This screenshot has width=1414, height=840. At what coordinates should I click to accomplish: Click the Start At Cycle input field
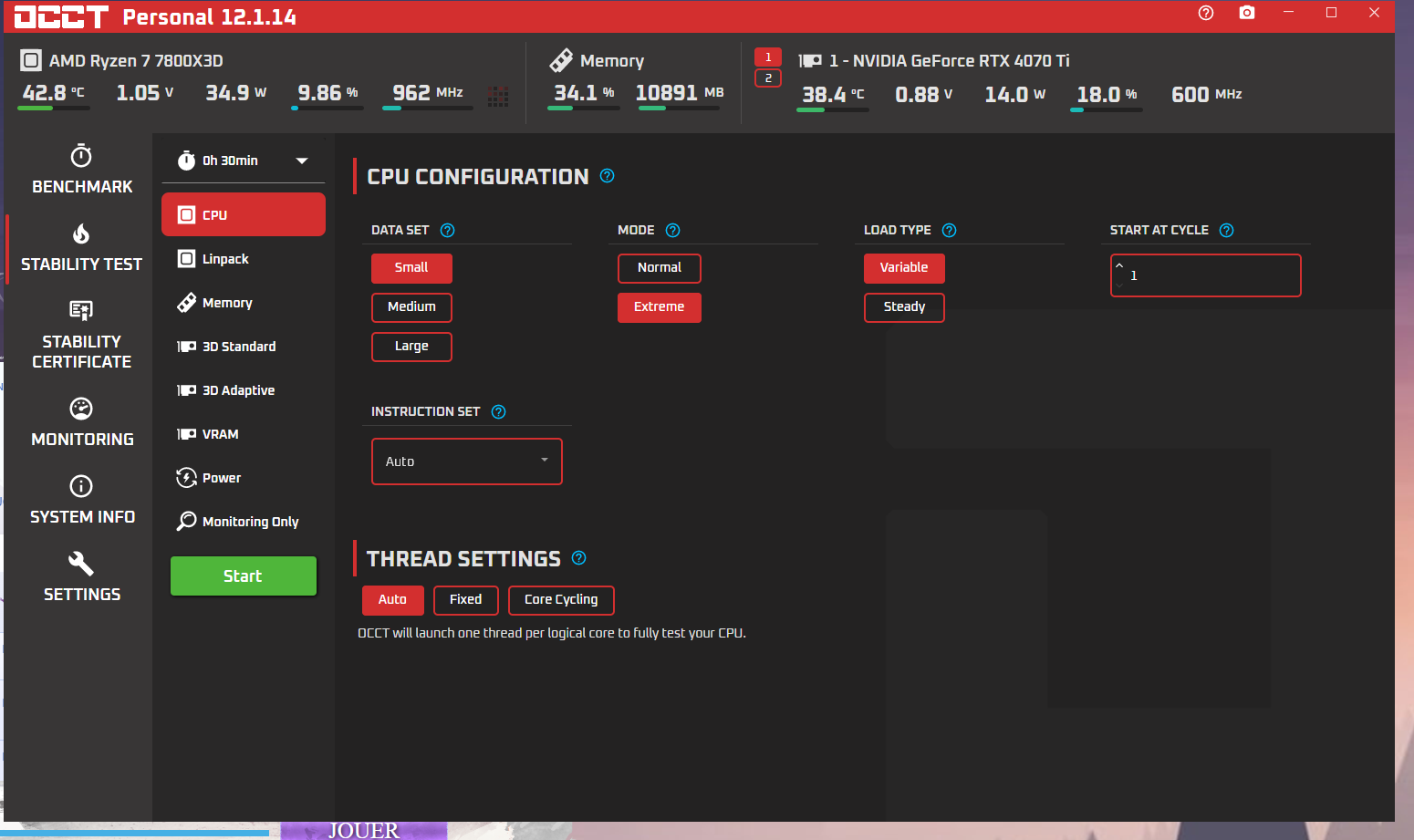pos(1206,275)
